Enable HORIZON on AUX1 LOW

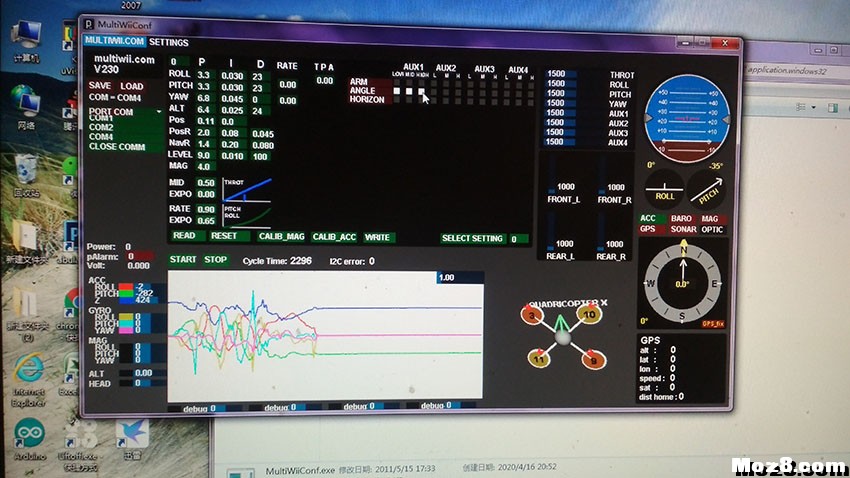397,100
